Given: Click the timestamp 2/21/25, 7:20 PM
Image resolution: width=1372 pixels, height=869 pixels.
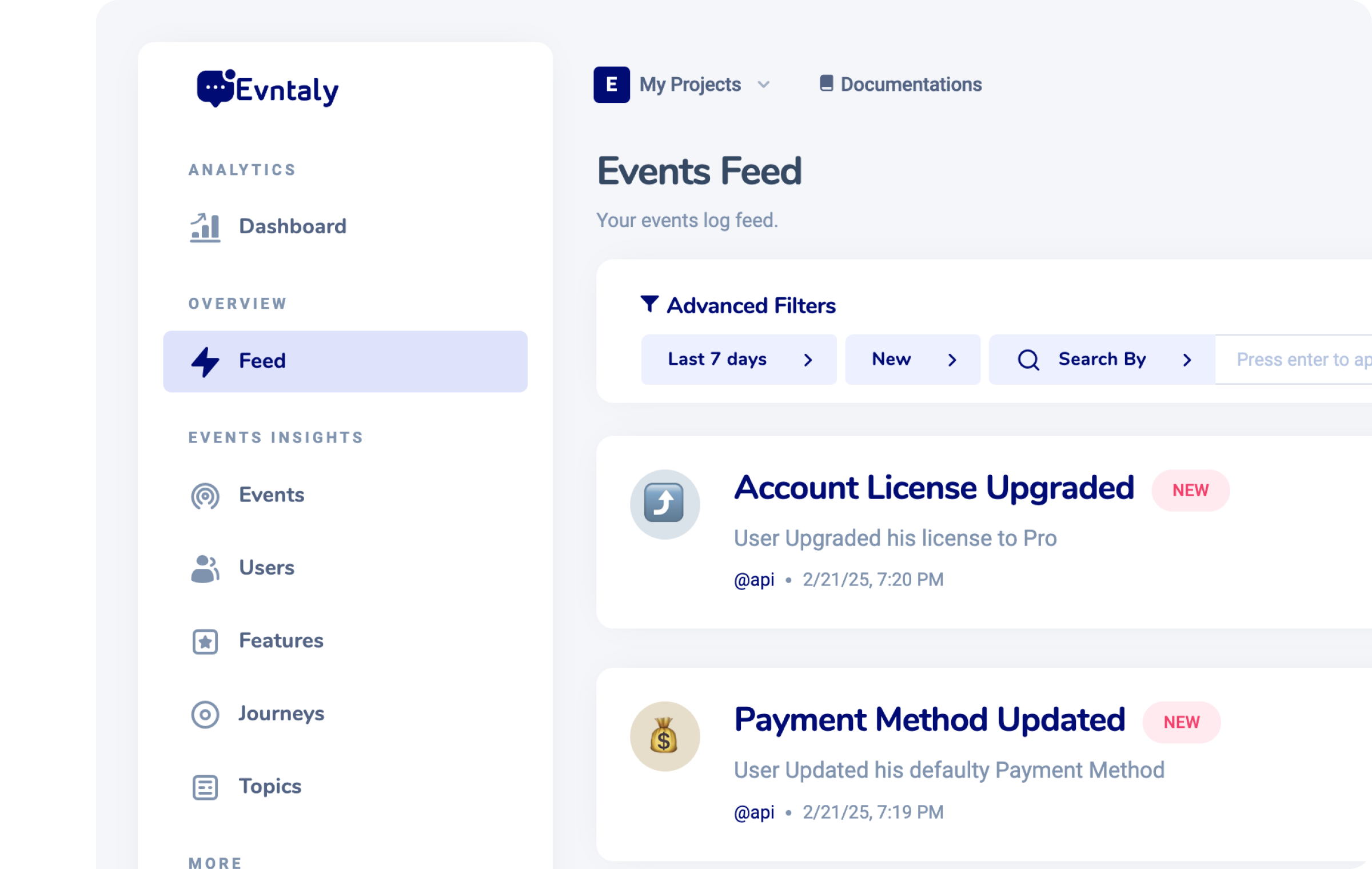Looking at the screenshot, I should (x=873, y=580).
